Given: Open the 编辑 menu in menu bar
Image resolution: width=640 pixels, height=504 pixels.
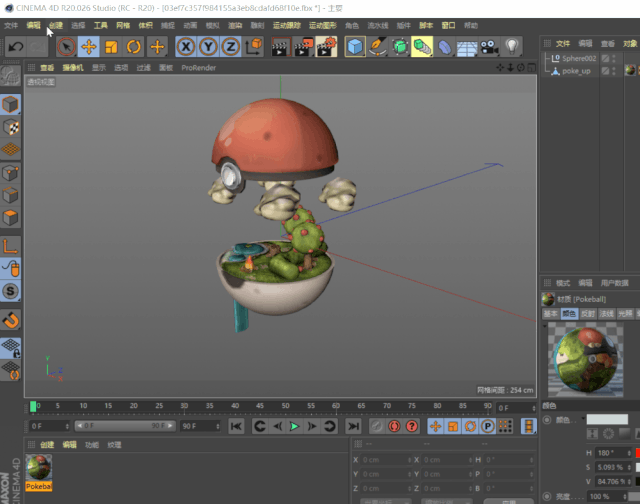Looking at the screenshot, I should coord(34,25).
